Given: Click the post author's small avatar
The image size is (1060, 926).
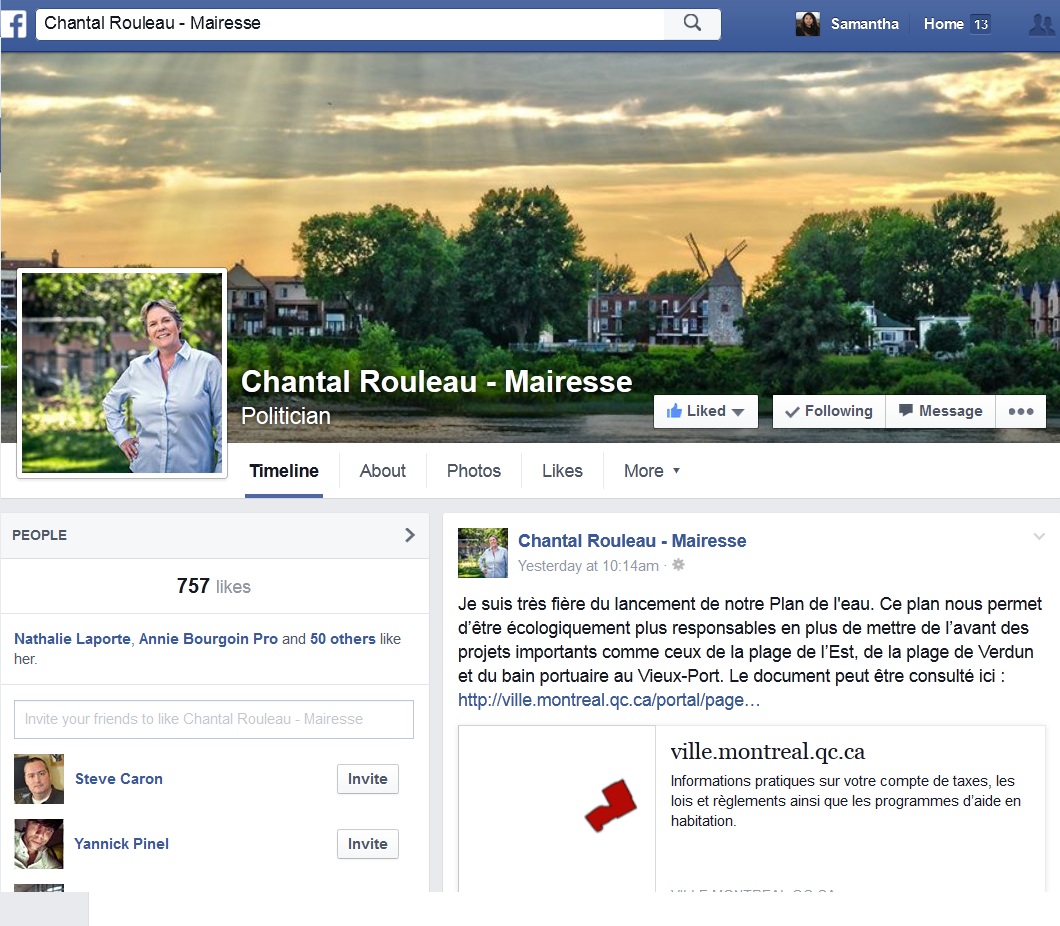Looking at the screenshot, I should tap(483, 553).
